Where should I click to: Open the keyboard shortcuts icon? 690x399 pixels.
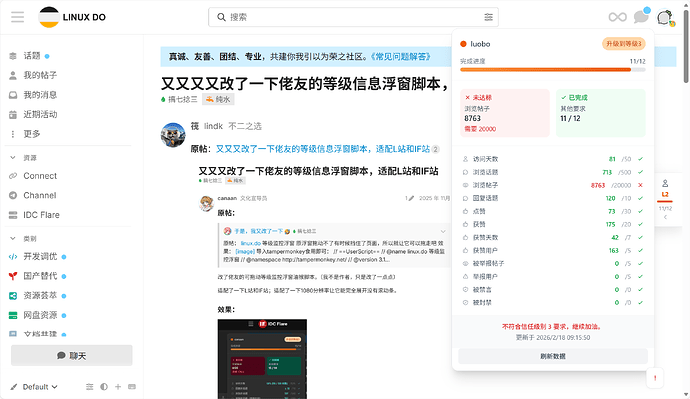132,387
